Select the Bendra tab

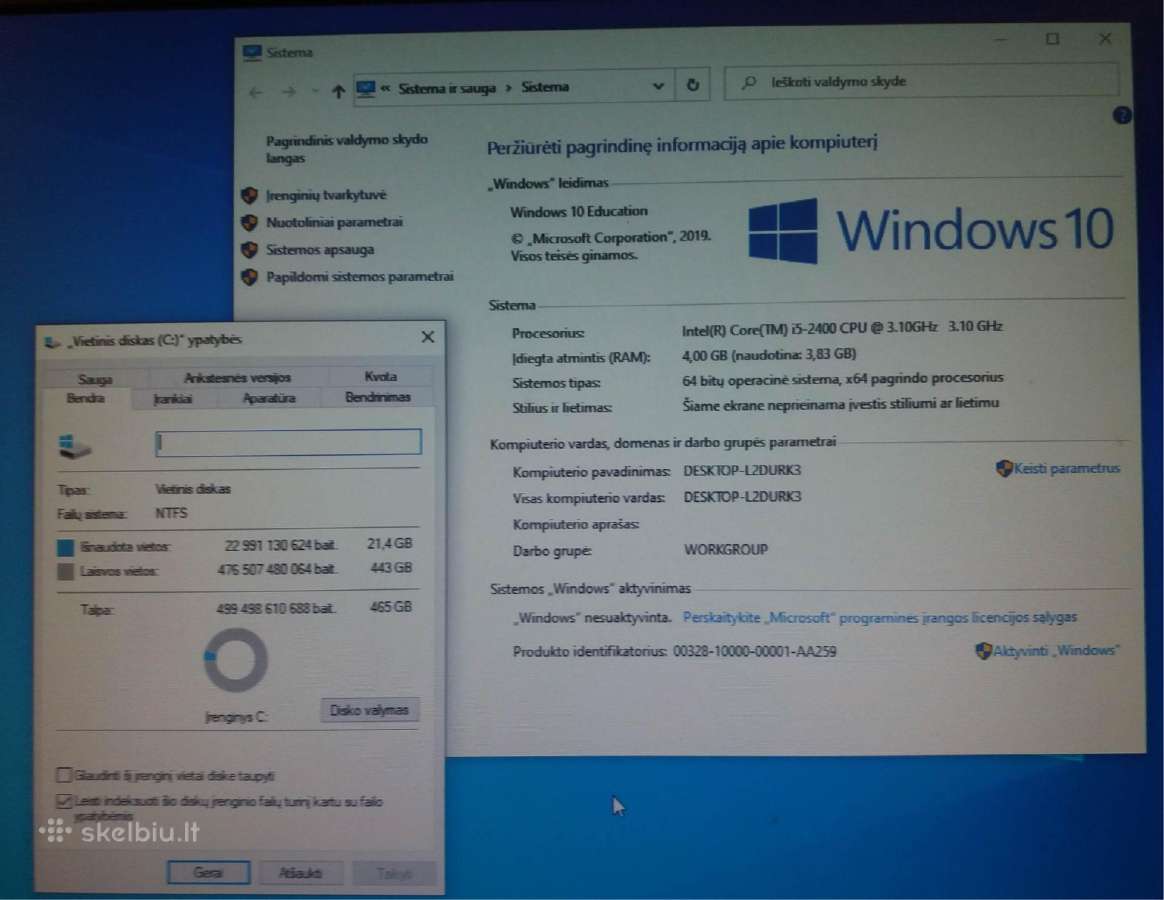pyautogui.click(x=85, y=398)
